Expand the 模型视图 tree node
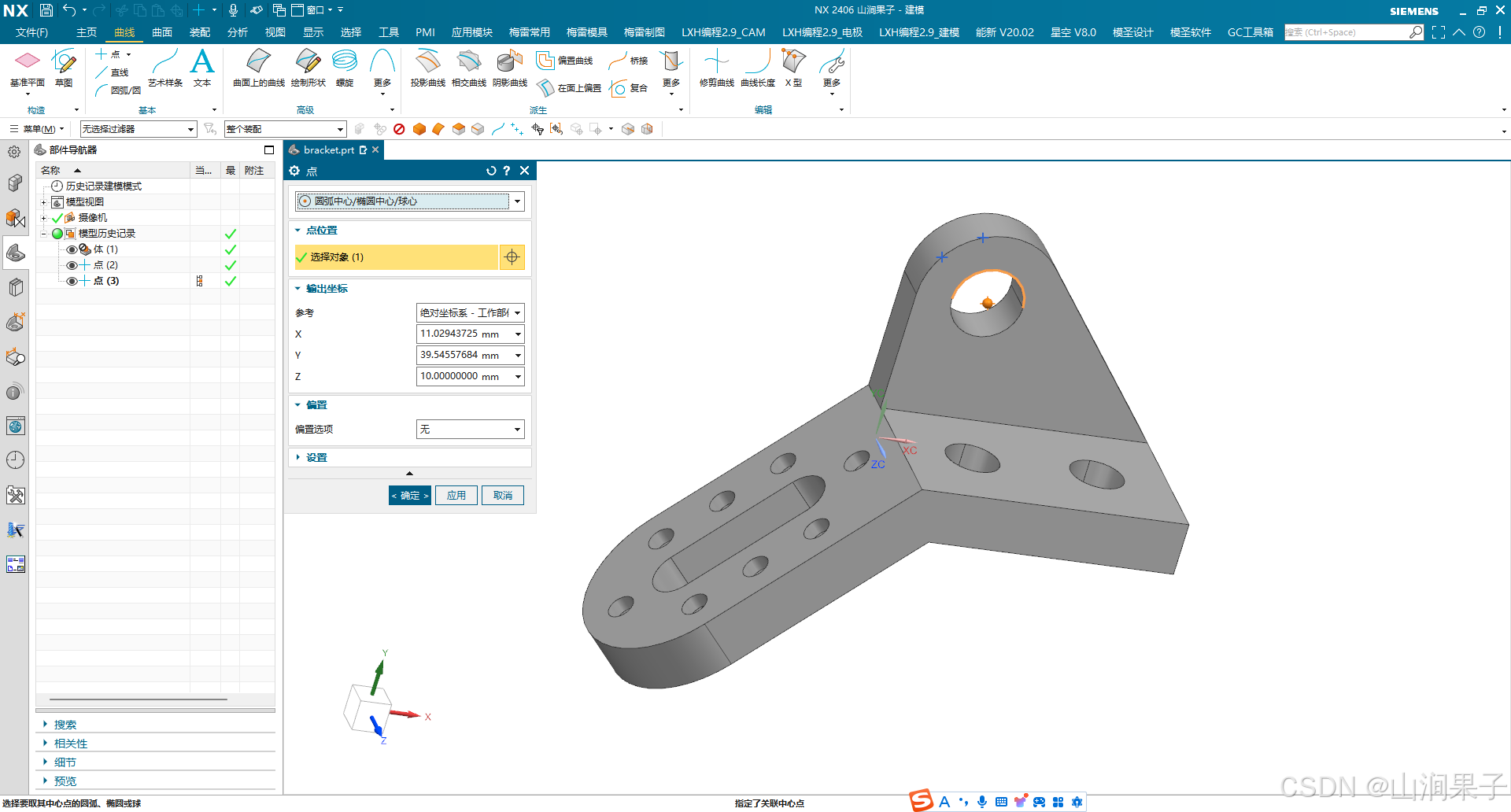The width and height of the screenshot is (1511, 812). click(44, 202)
